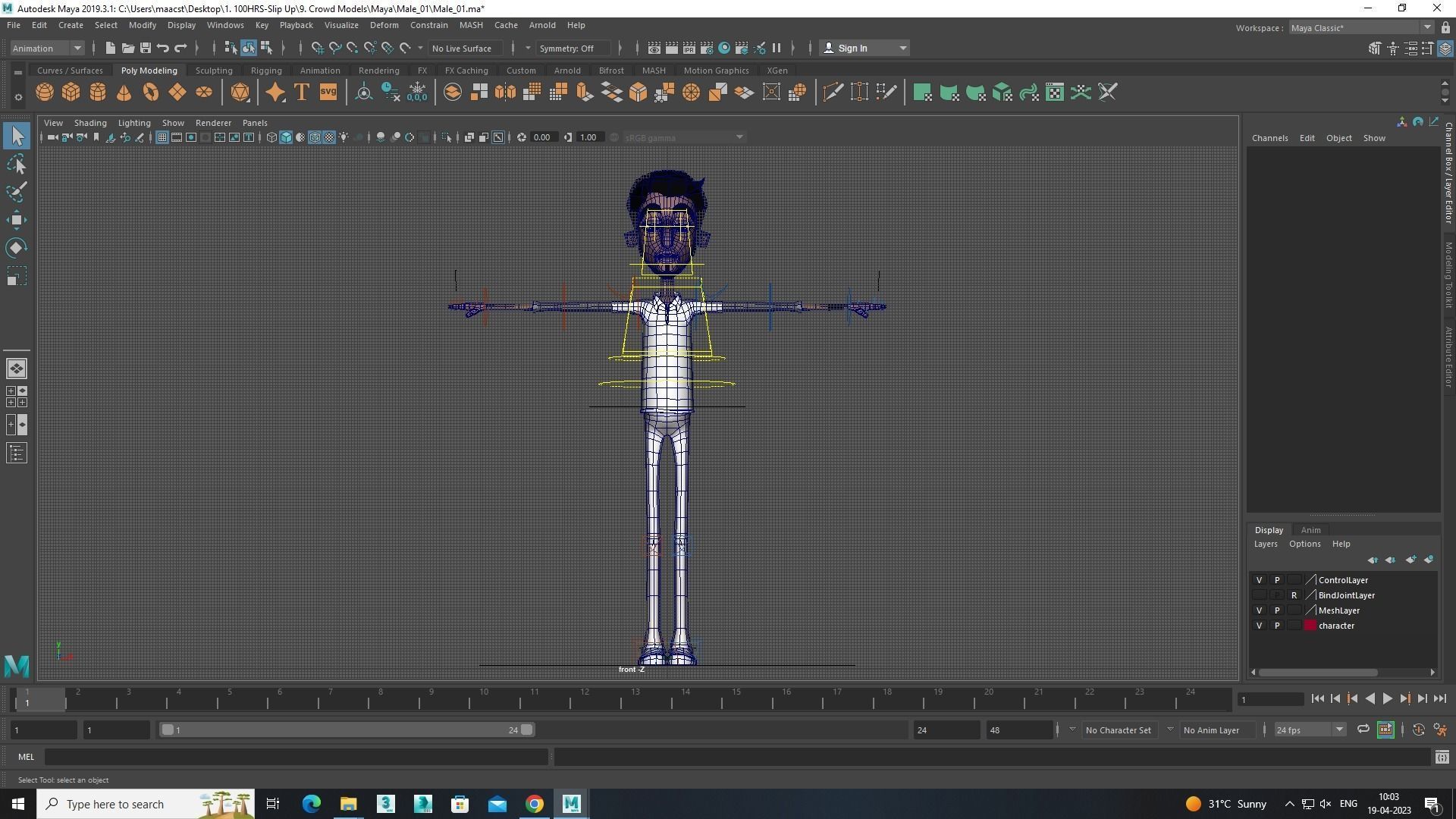Switch to the Rigging shelf tab
1456x819 pixels.
click(x=266, y=71)
